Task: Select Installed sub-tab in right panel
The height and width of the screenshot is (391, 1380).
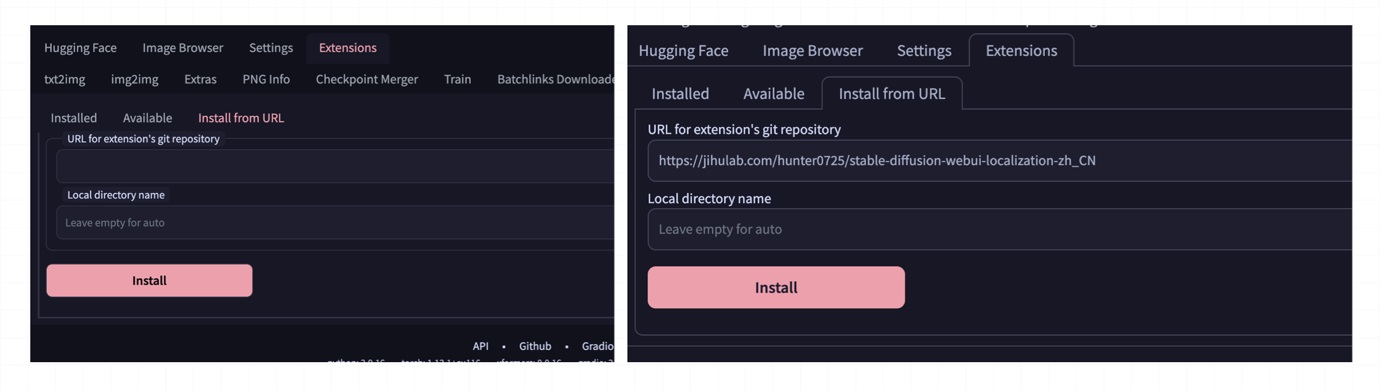Action: (x=680, y=94)
